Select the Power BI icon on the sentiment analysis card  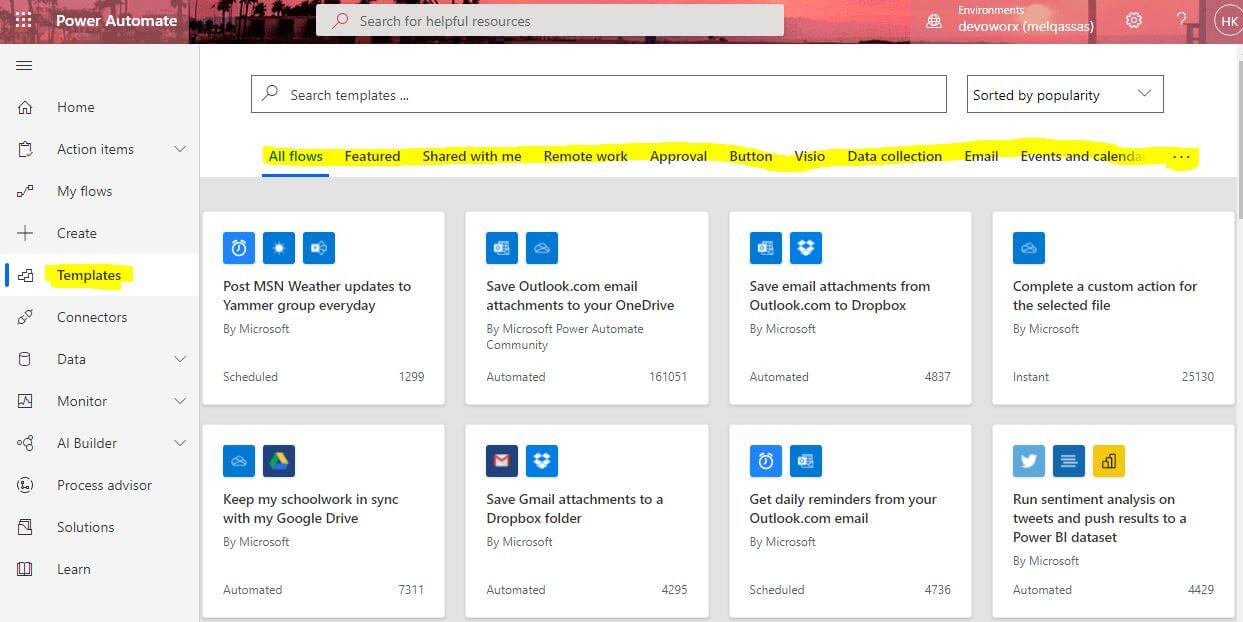[1109, 461]
